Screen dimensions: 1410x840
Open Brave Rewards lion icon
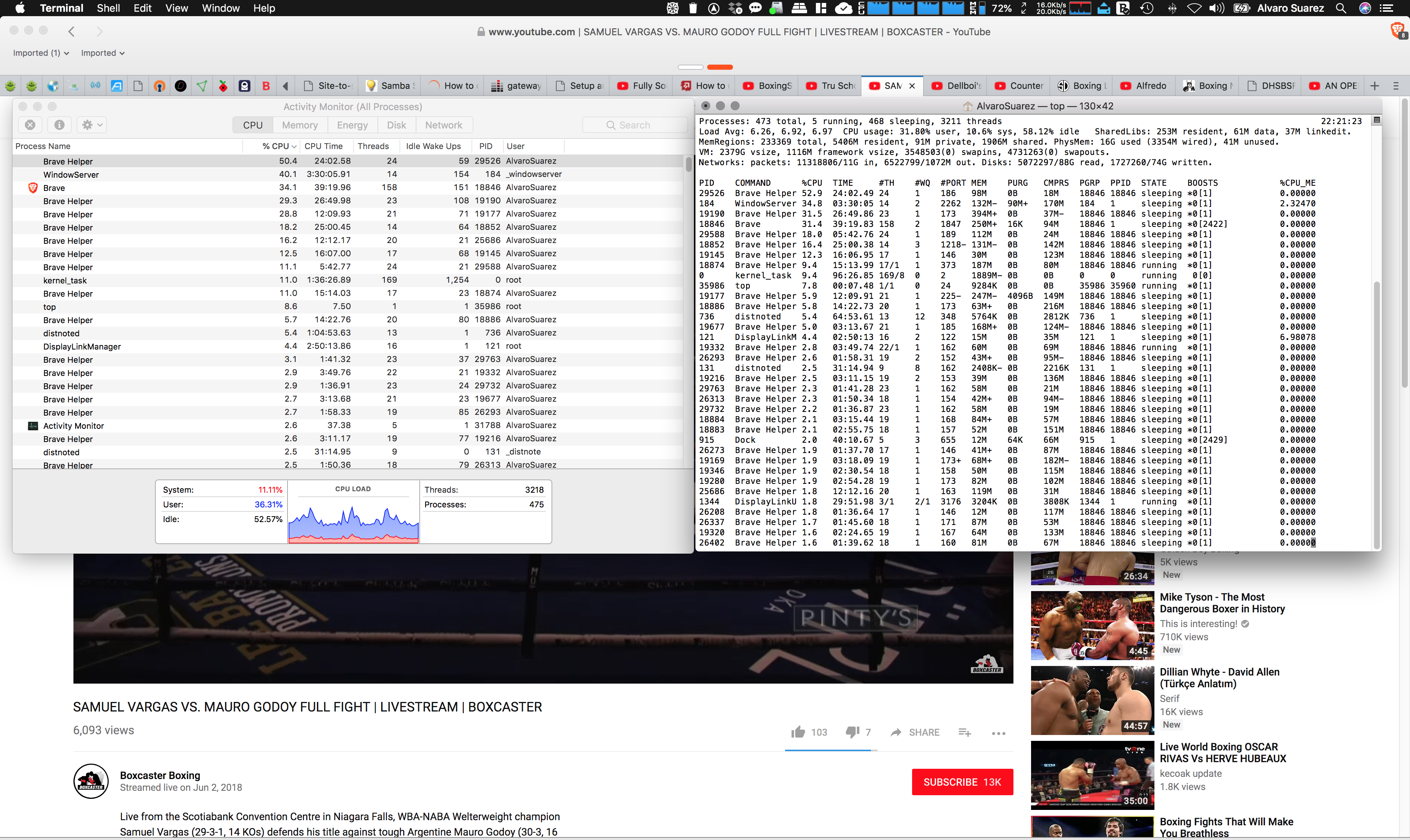[1396, 30]
